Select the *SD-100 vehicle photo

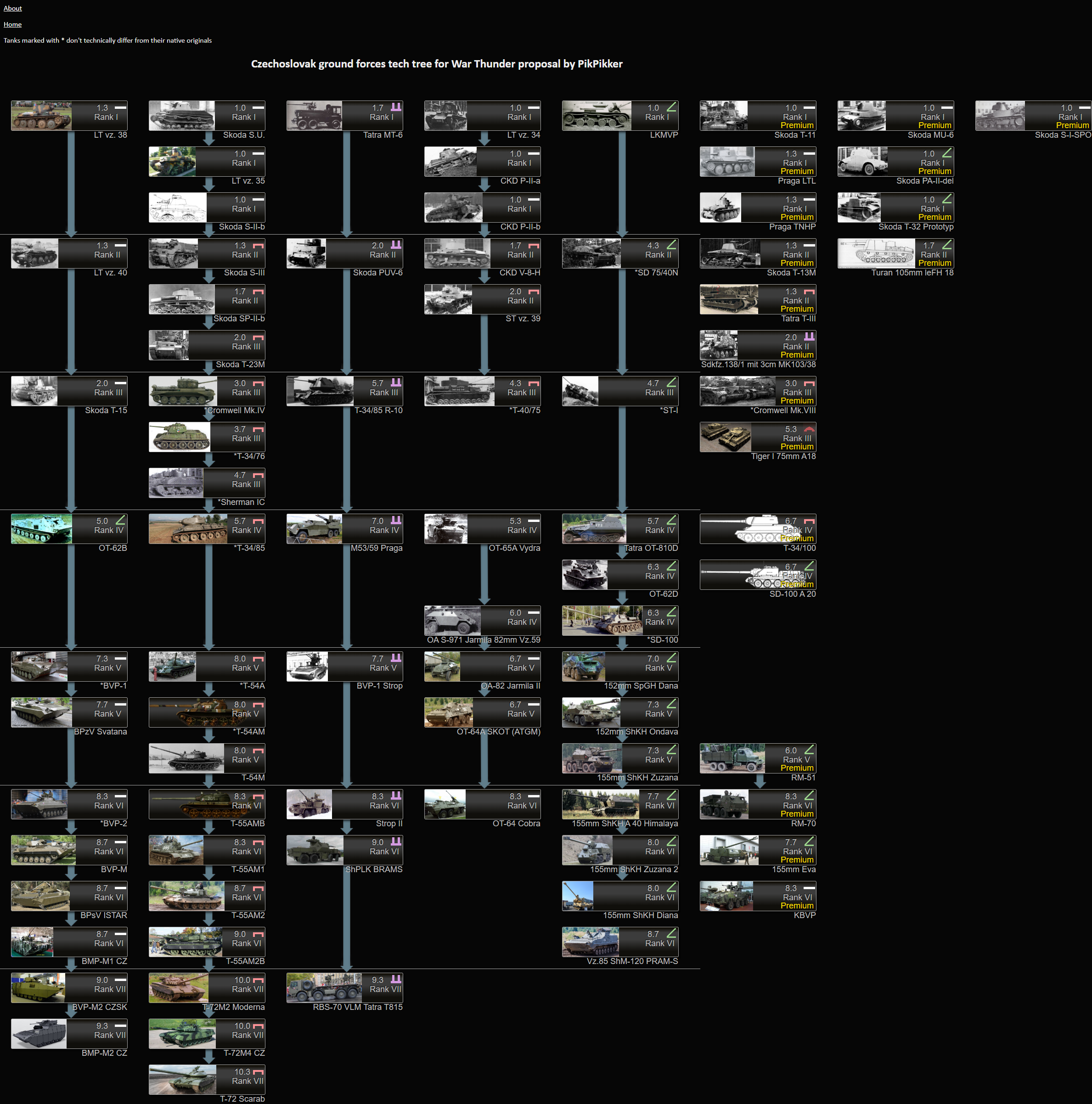[602, 621]
